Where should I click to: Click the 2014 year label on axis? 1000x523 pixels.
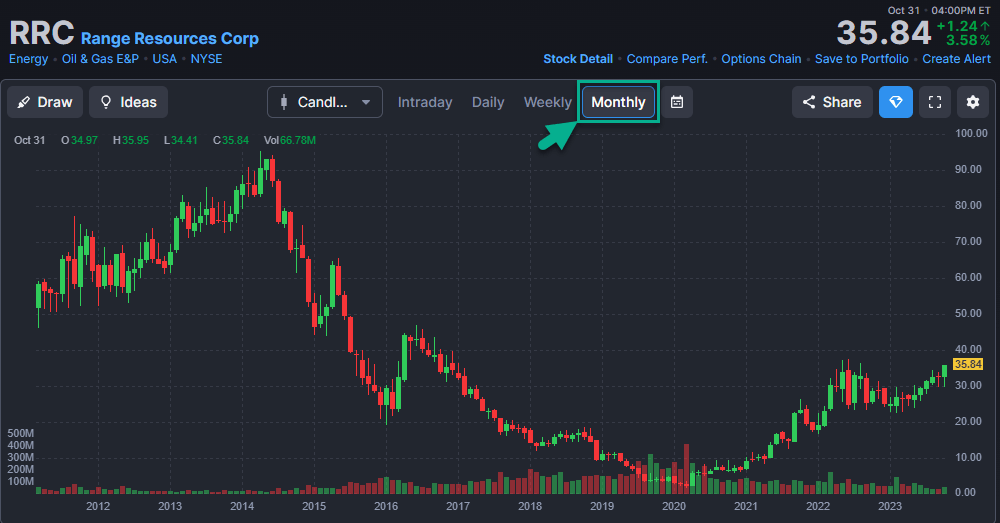click(242, 506)
